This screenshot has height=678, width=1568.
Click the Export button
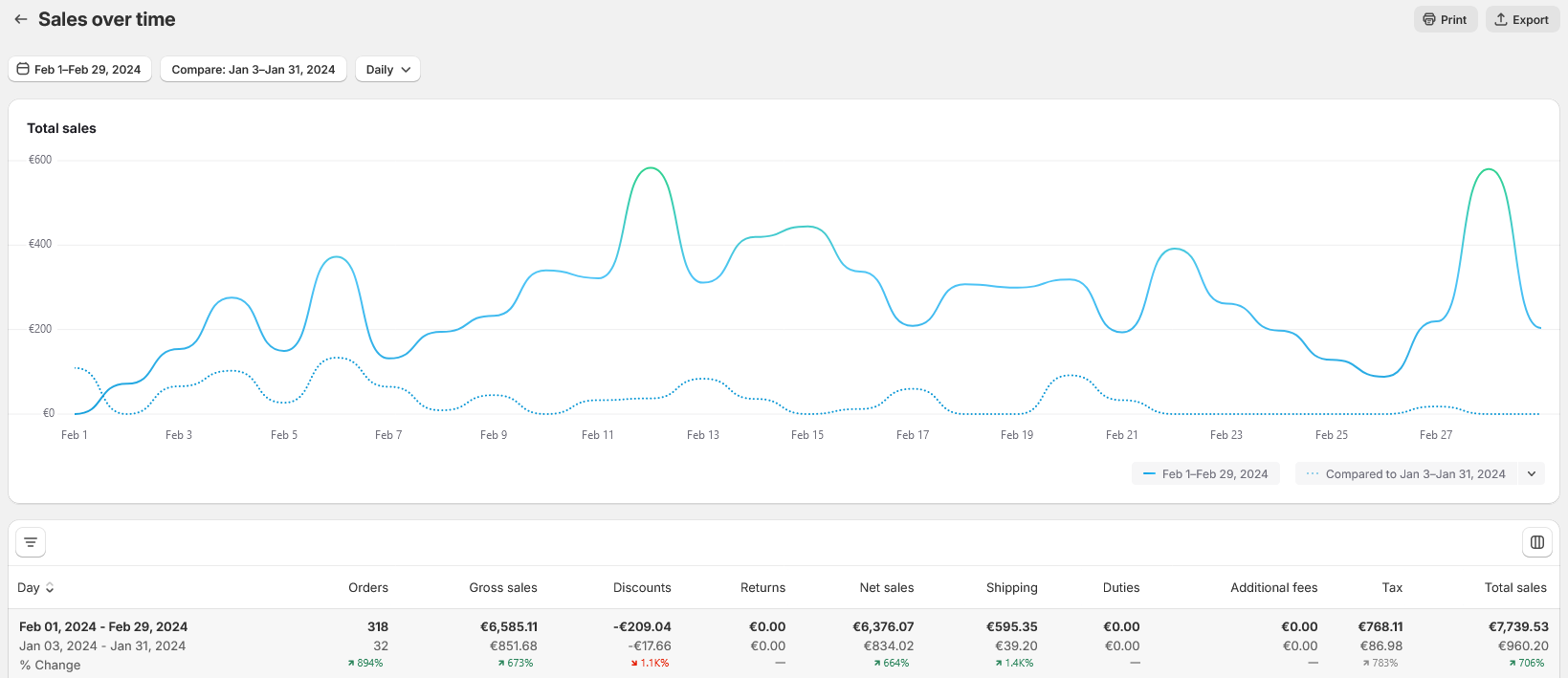coord(1521,19)
